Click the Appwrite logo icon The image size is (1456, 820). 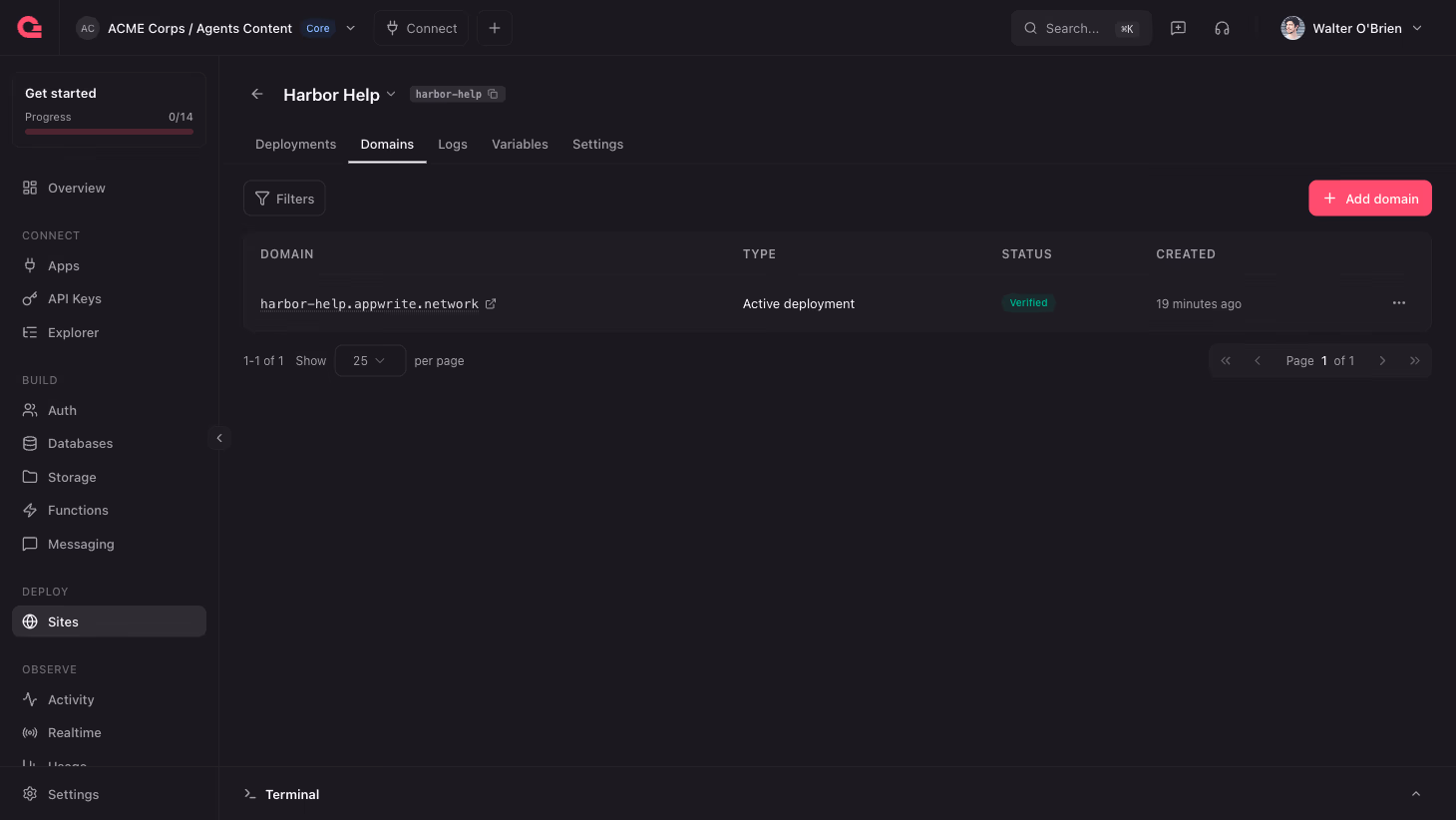[x=30, y=28]
